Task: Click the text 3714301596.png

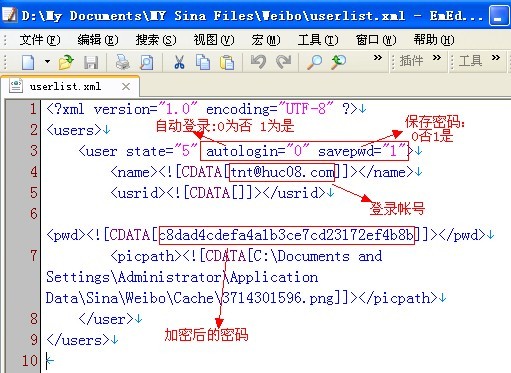Action: pos(278,298)
